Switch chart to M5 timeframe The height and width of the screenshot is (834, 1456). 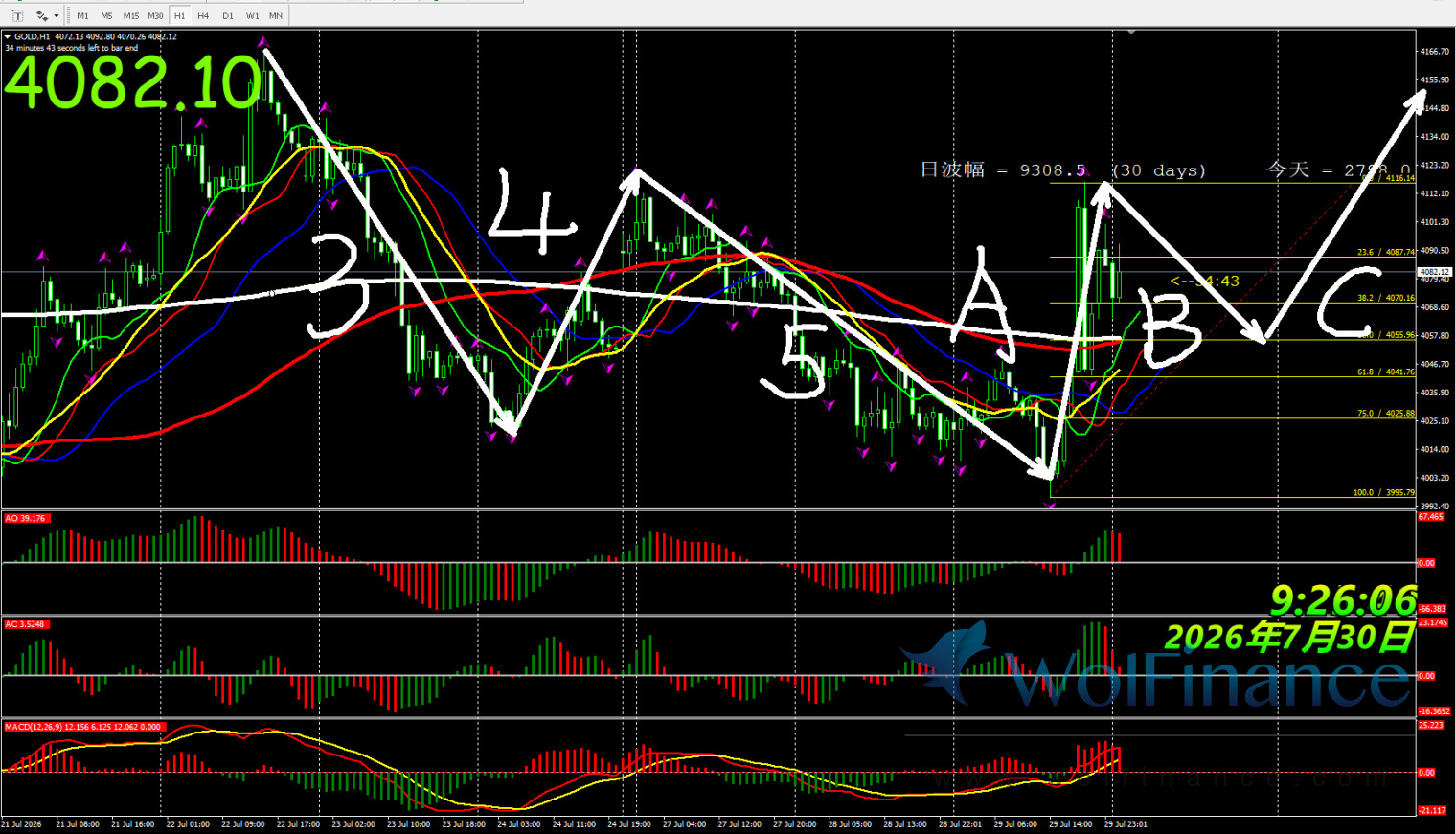click(106, 15)
